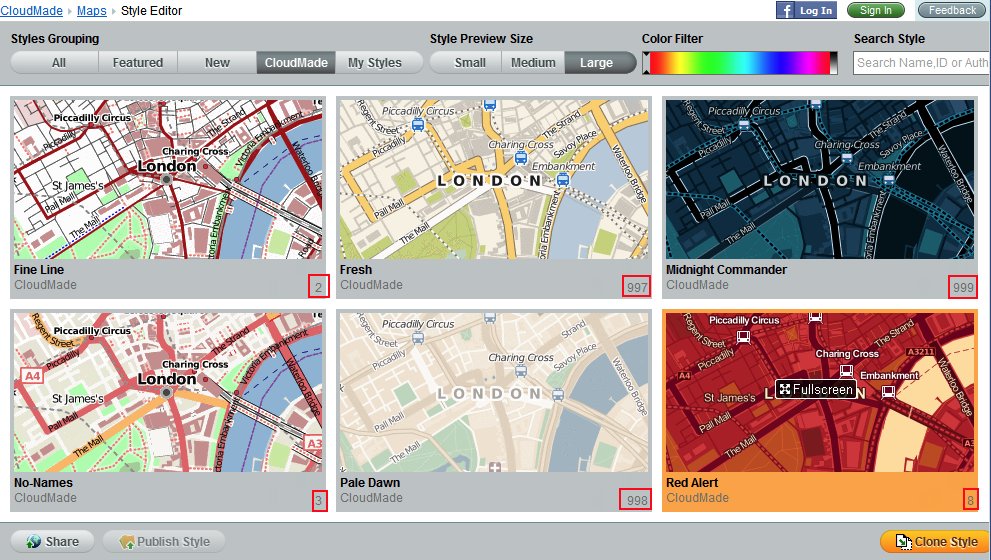Select the Fine Line map thumbnail
This screenshot has width=991, height=560.
168,179
